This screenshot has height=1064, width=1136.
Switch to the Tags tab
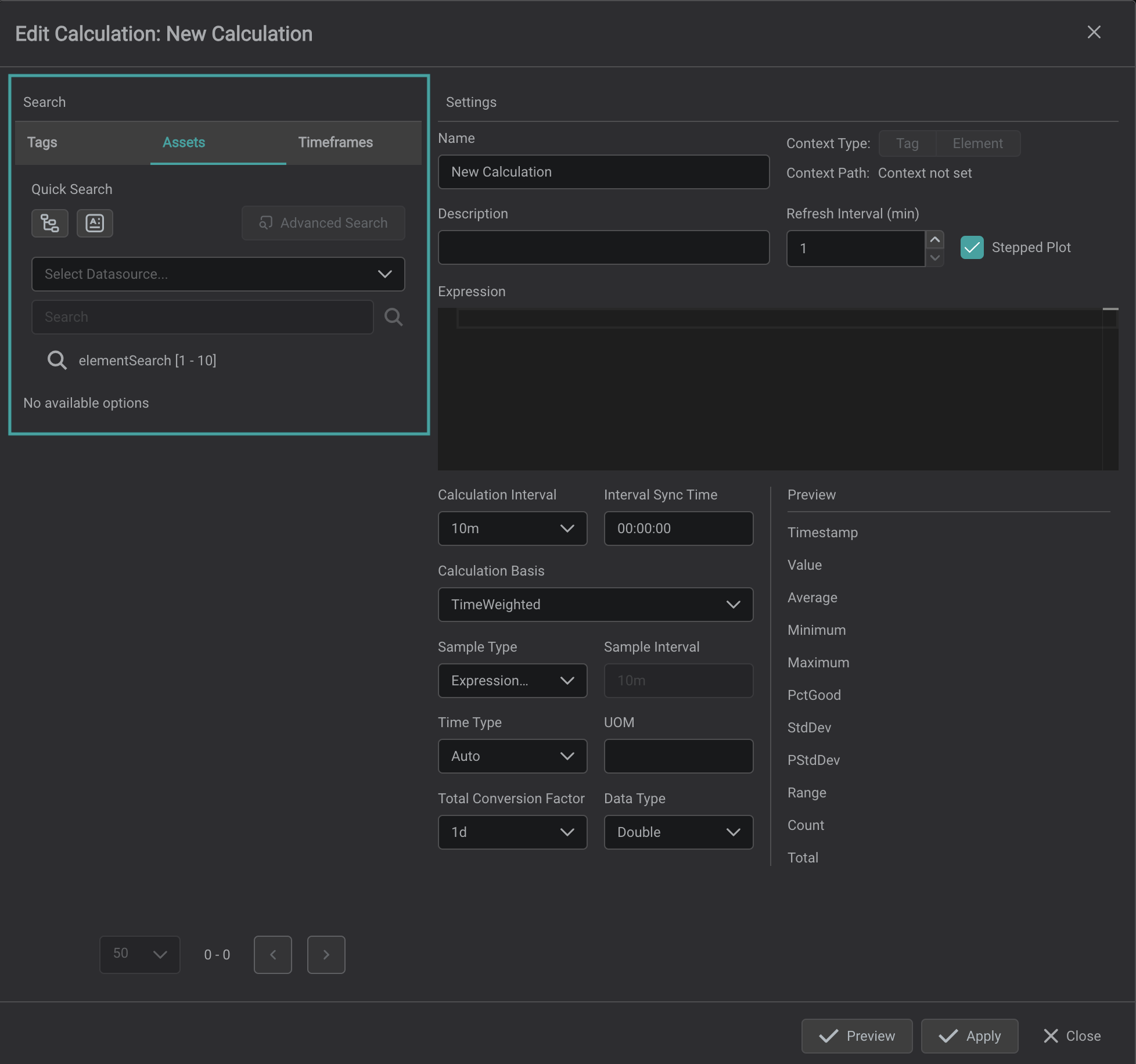[82, 143]
